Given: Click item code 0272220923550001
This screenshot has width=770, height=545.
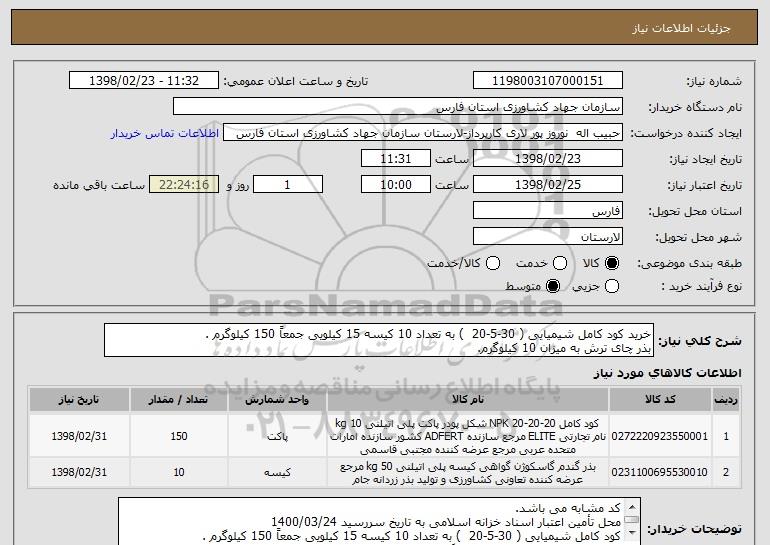Looking at the screenshot, I should tap(660, 436).
